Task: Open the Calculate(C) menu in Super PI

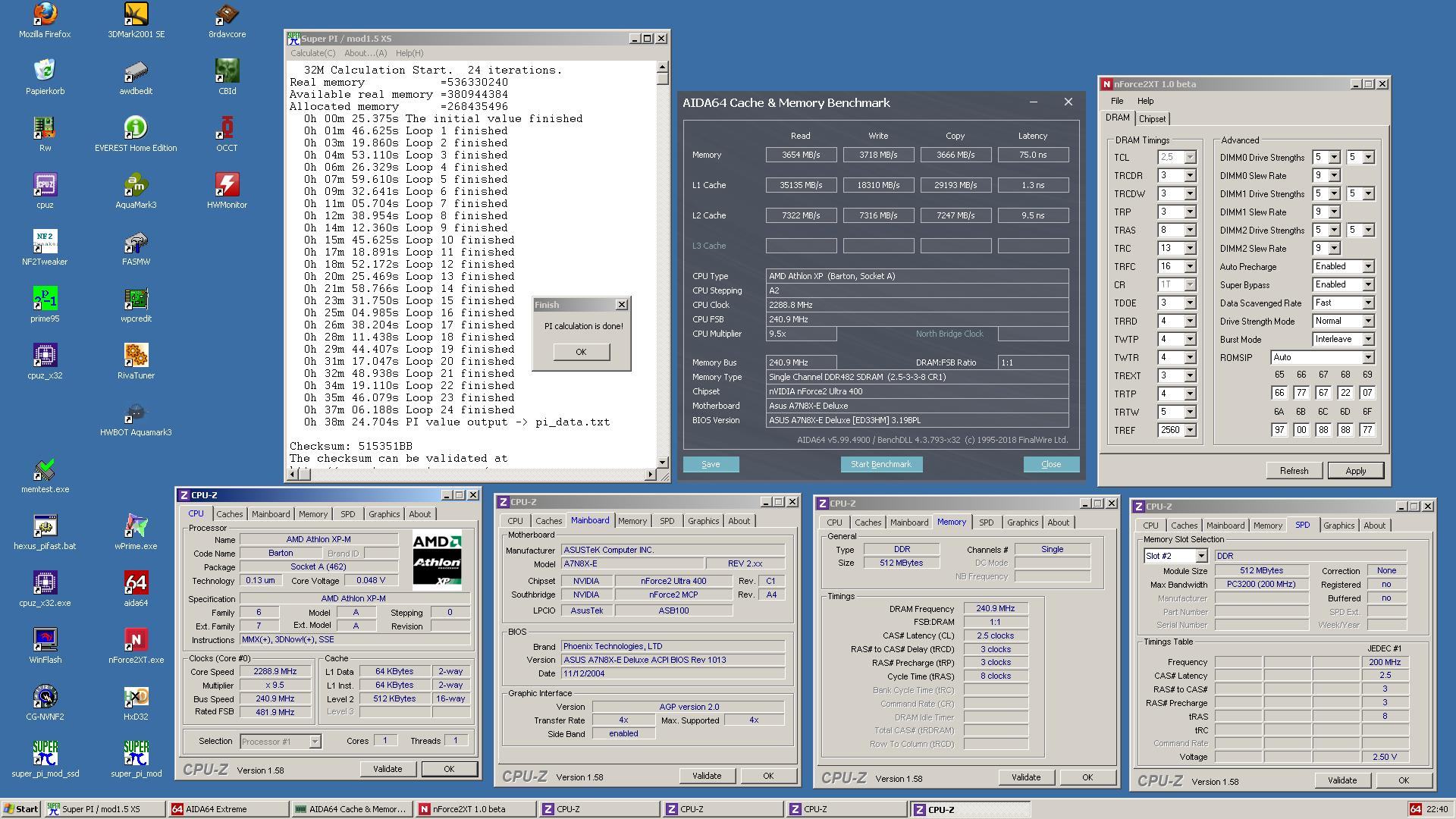Action: 312,53
